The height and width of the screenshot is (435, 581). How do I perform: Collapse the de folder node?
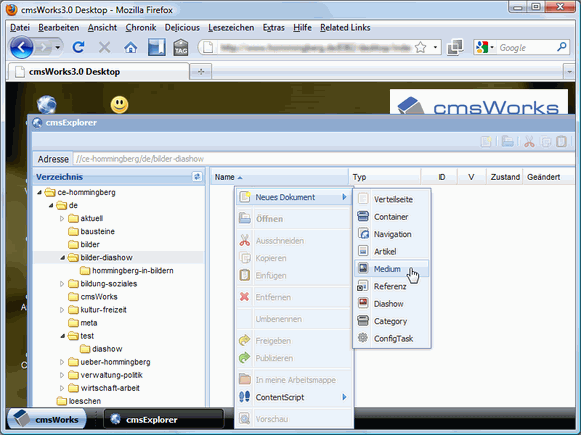[x=51, y=205]
